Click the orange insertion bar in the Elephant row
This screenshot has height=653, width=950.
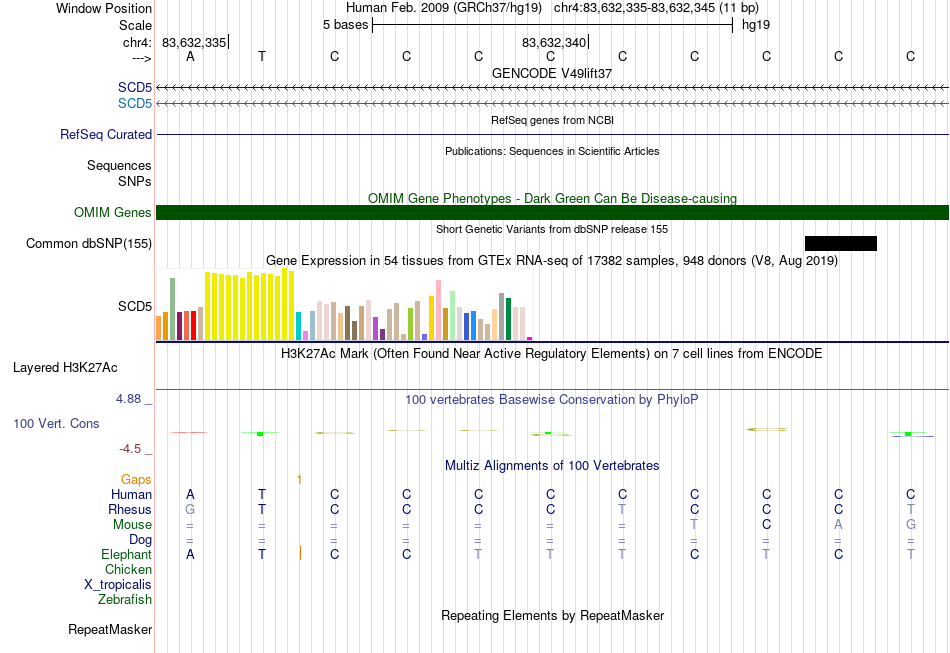[x=300, y=554]
